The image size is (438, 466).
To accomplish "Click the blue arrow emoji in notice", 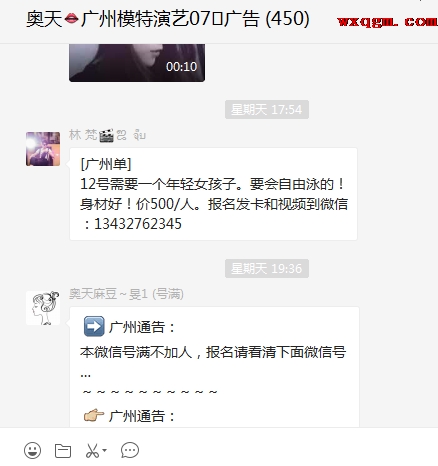I will 94,326.
